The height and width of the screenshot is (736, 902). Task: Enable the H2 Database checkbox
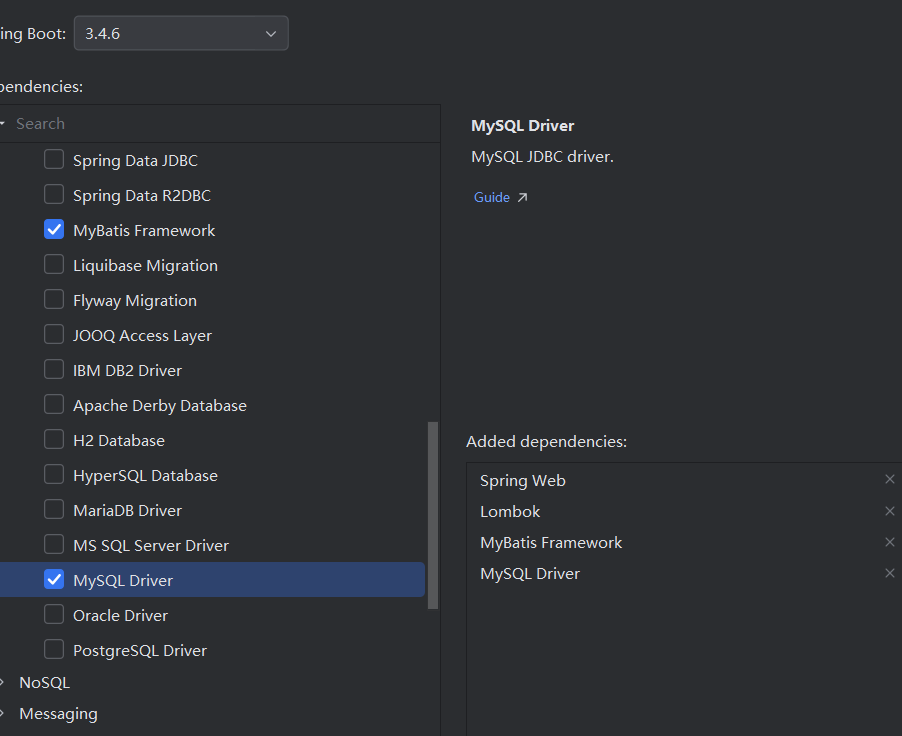54,440
